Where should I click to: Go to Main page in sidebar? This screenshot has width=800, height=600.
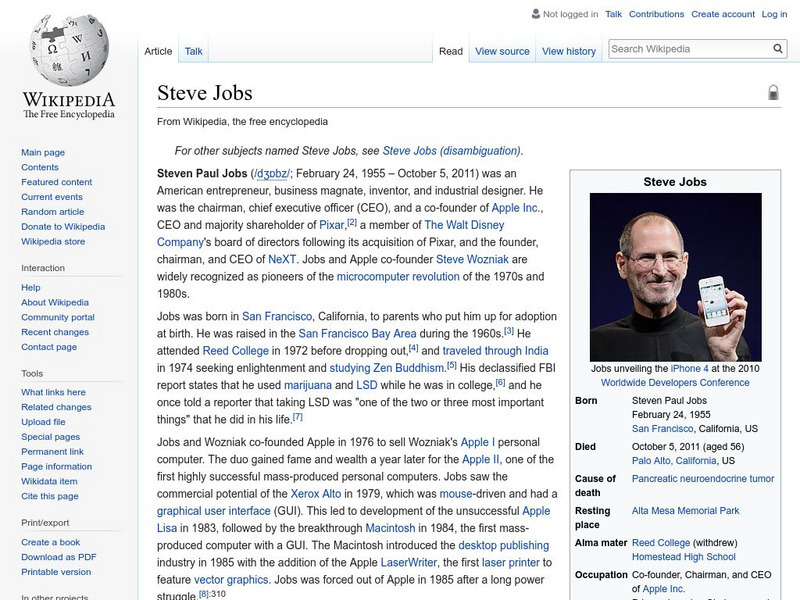(43, 152)
